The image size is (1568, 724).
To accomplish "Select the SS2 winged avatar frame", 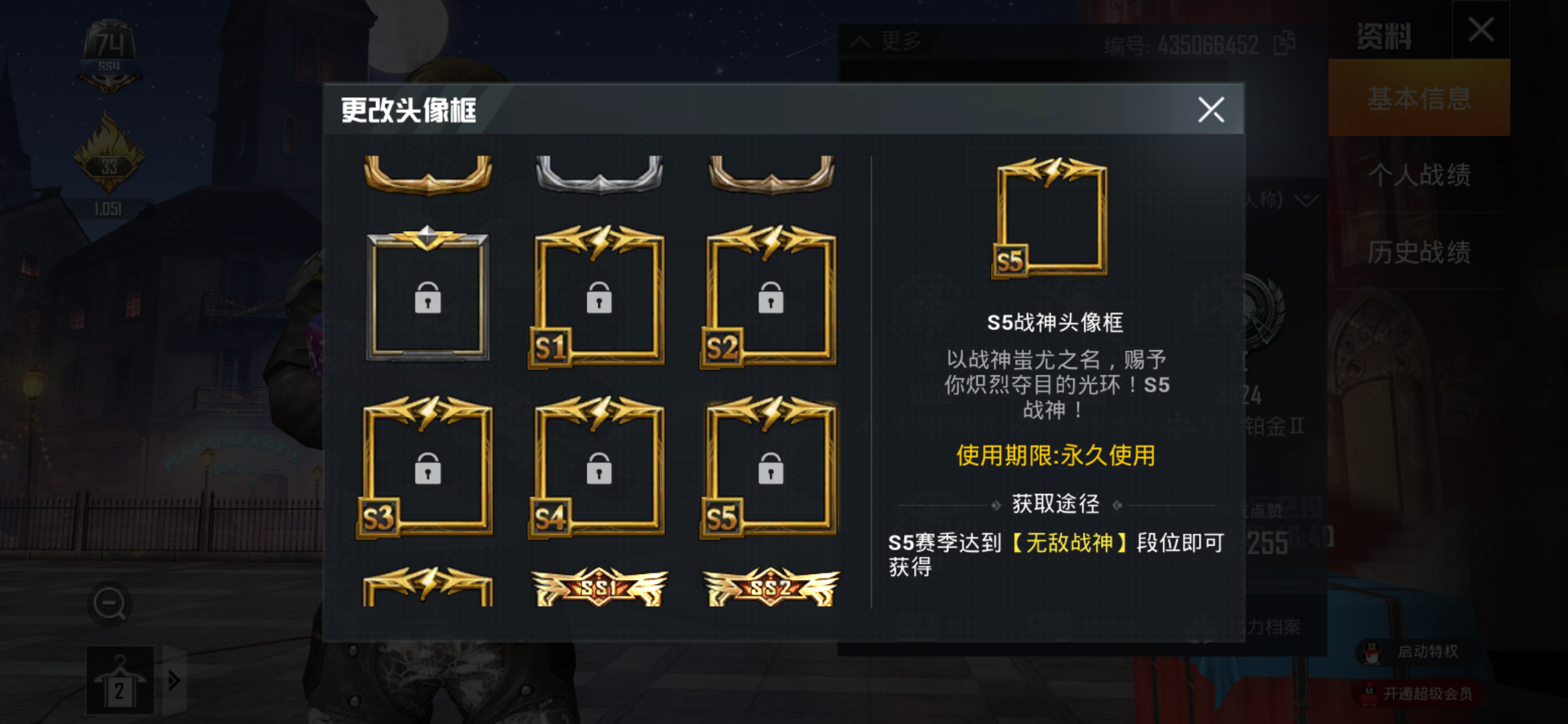I will point(770,587).
